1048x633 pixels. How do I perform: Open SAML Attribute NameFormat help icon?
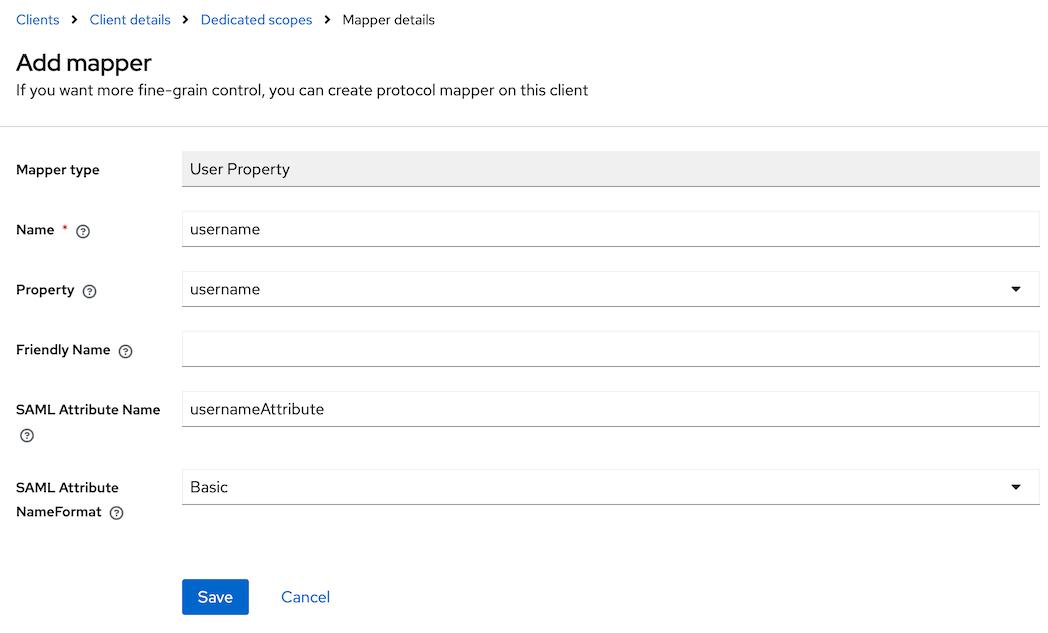(x=117, y=513)
